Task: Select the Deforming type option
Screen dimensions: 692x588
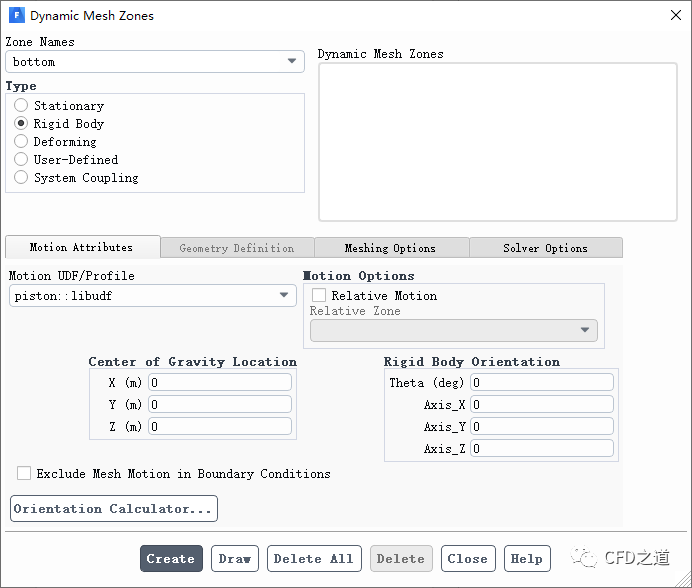Action: [x=21, y=142]
